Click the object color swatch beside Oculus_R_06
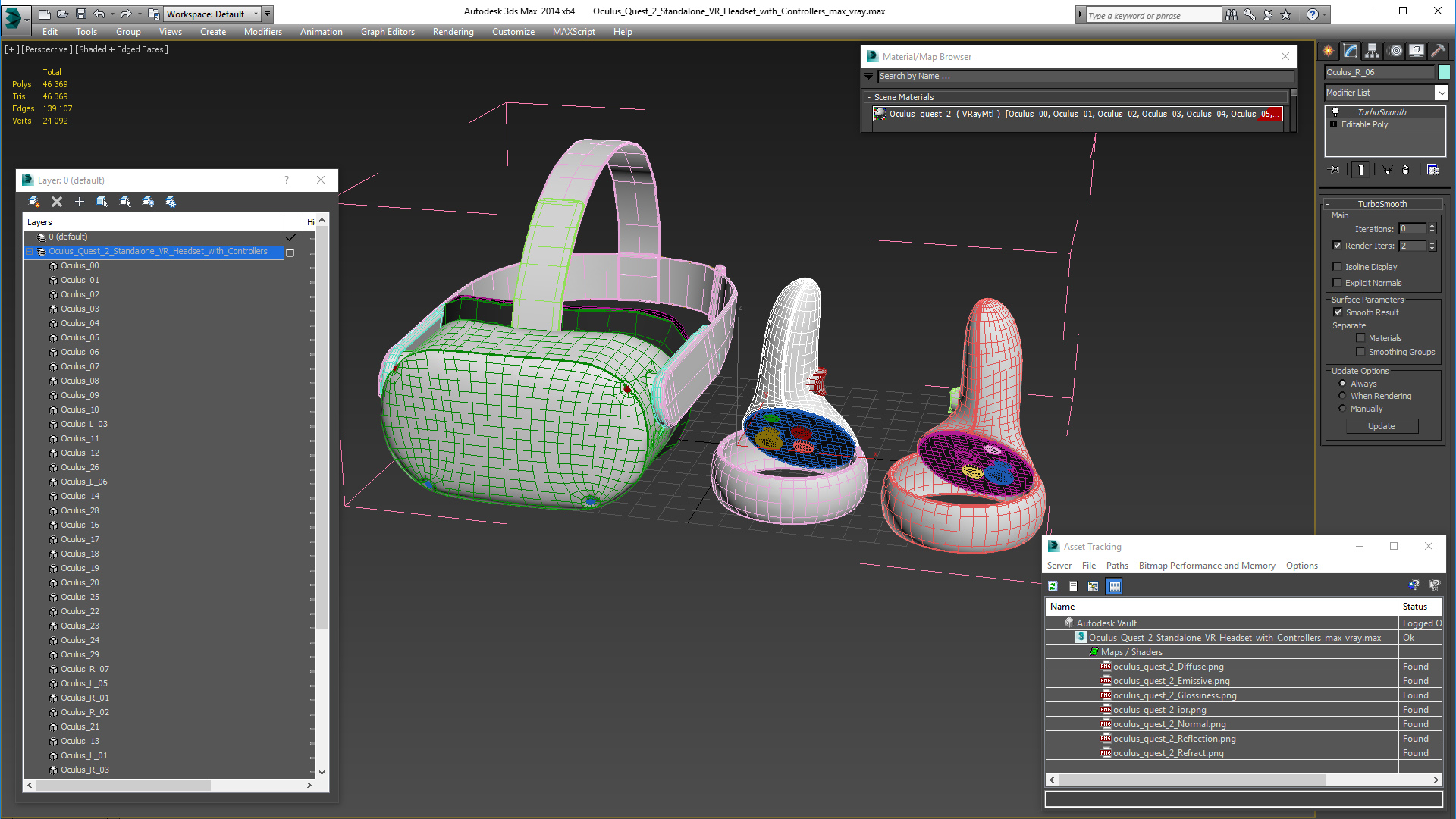The height and width of the screenshot is (819, 1456). pyautogui.click(x=1444, y=72)
